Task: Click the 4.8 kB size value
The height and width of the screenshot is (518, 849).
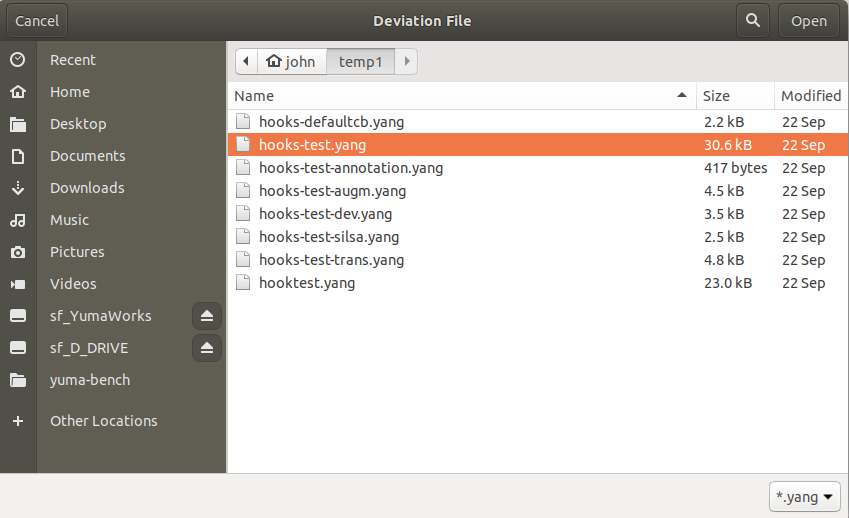Action: pos(724,260)
